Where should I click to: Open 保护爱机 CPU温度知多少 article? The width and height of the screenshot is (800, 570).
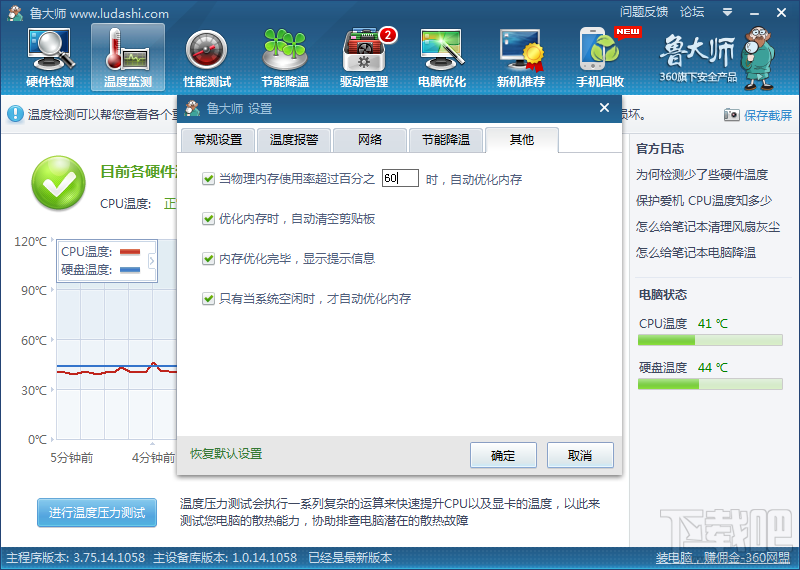(704, 201)
